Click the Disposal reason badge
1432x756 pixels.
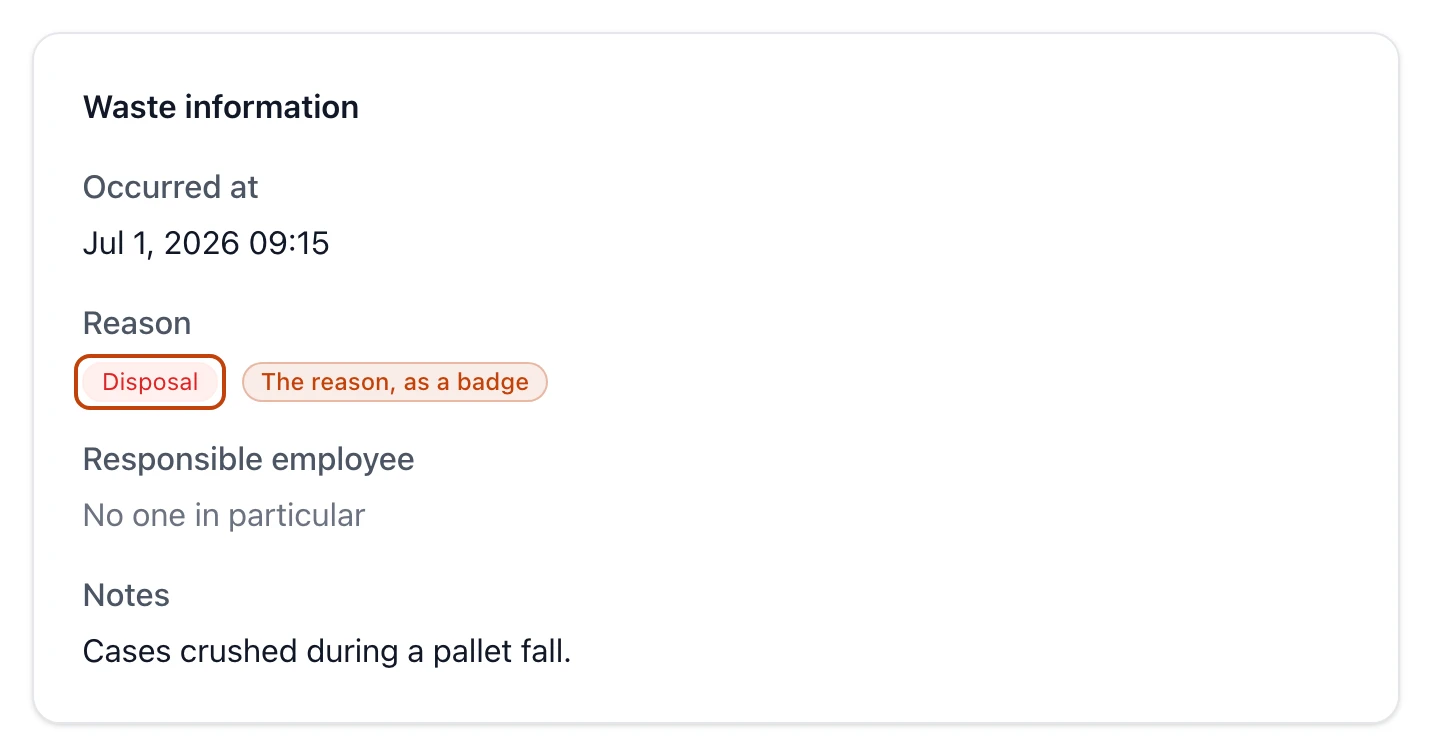click(150, 382)
